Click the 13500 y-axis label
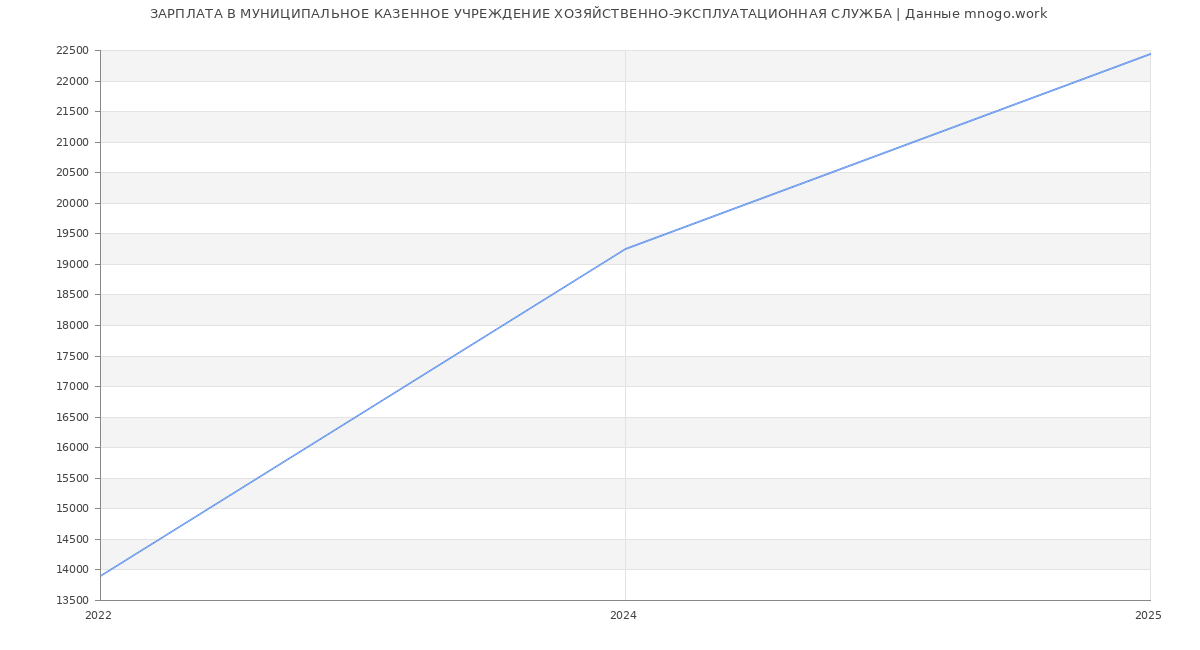Viewport: 1200px width, 650px height. point(72,601)
